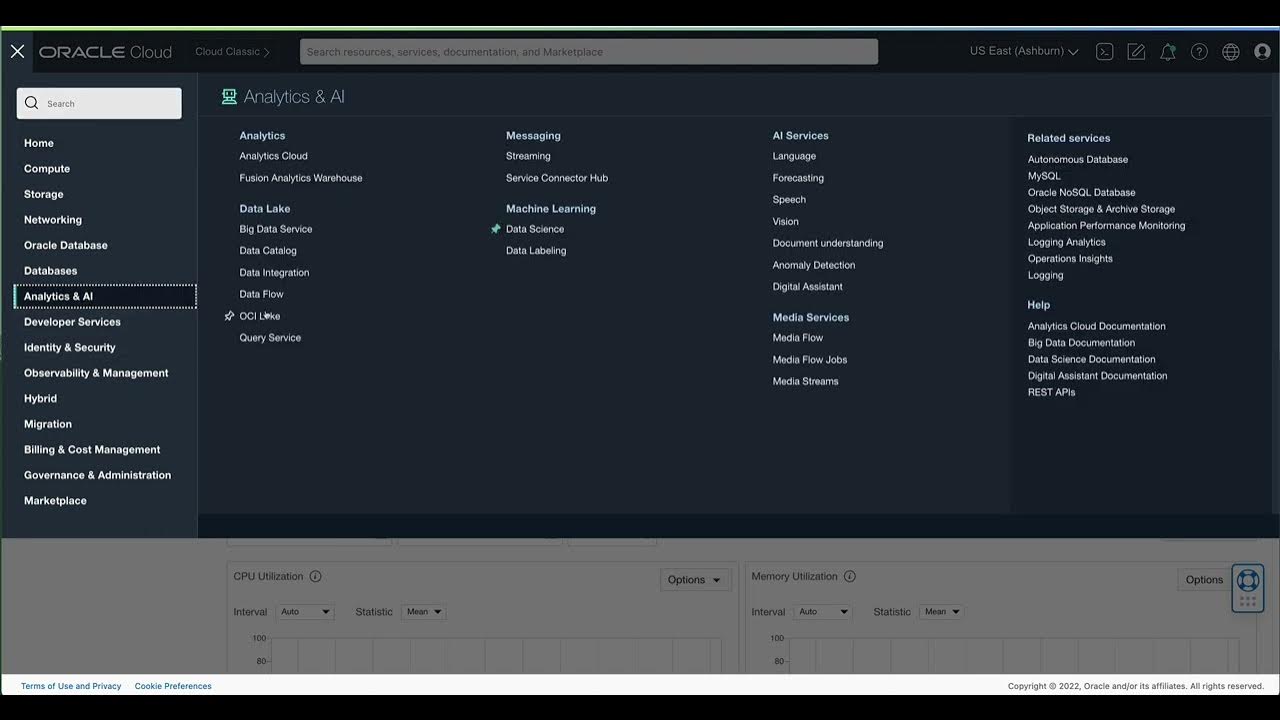
Task: Open Analytics Cloud service link
Action: click(273, 156)
